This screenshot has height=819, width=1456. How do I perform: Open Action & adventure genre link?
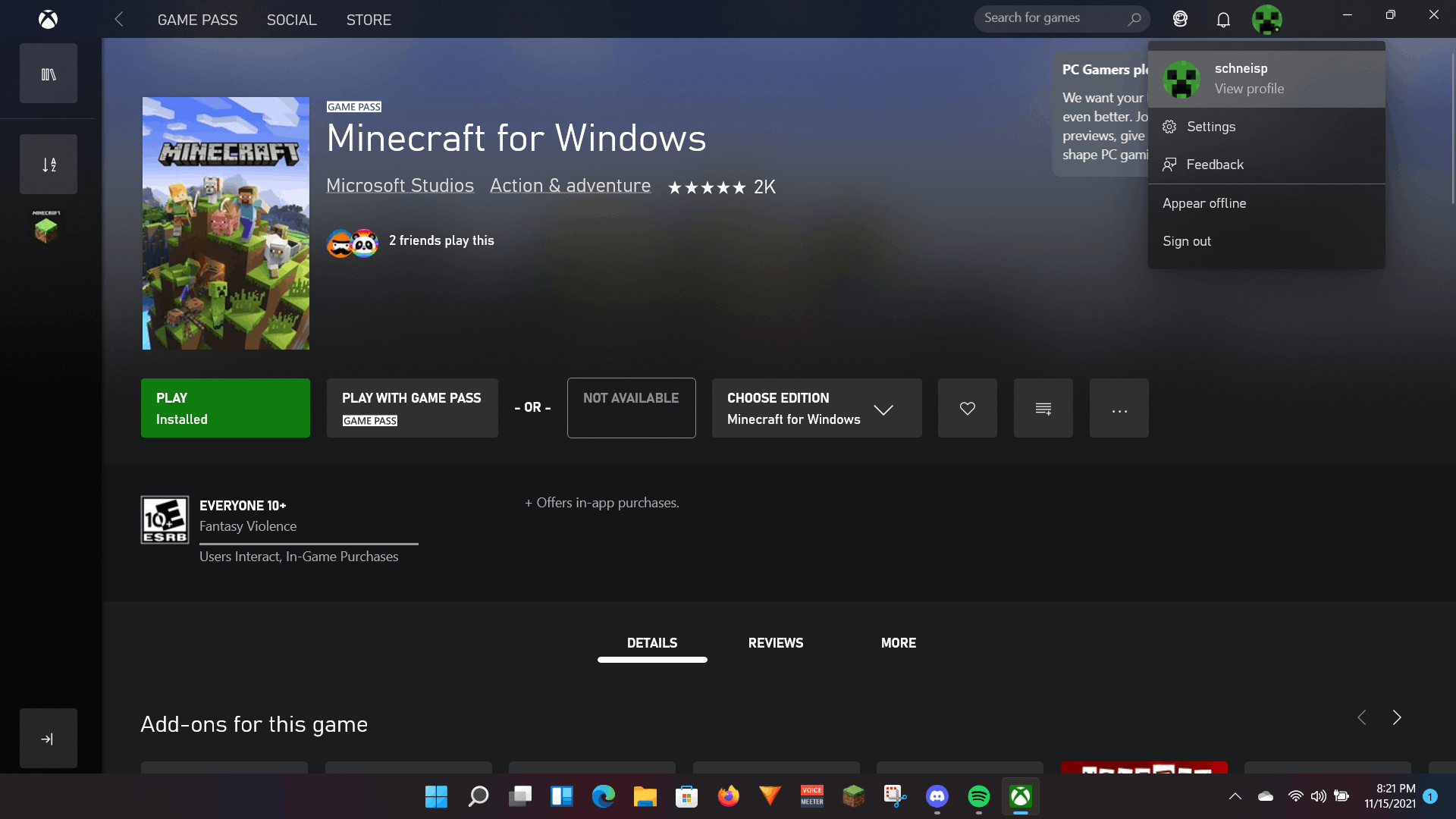(x=570, y=186)
